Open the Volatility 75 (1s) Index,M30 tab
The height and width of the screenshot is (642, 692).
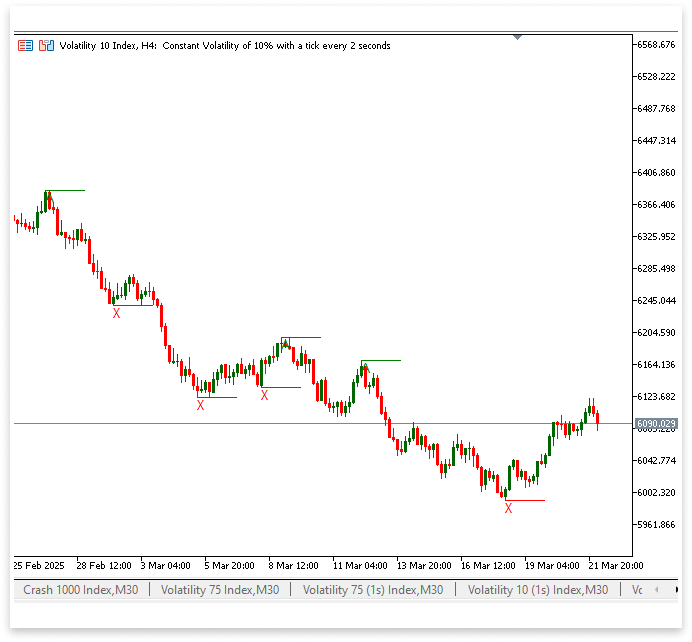coord(373,589)
